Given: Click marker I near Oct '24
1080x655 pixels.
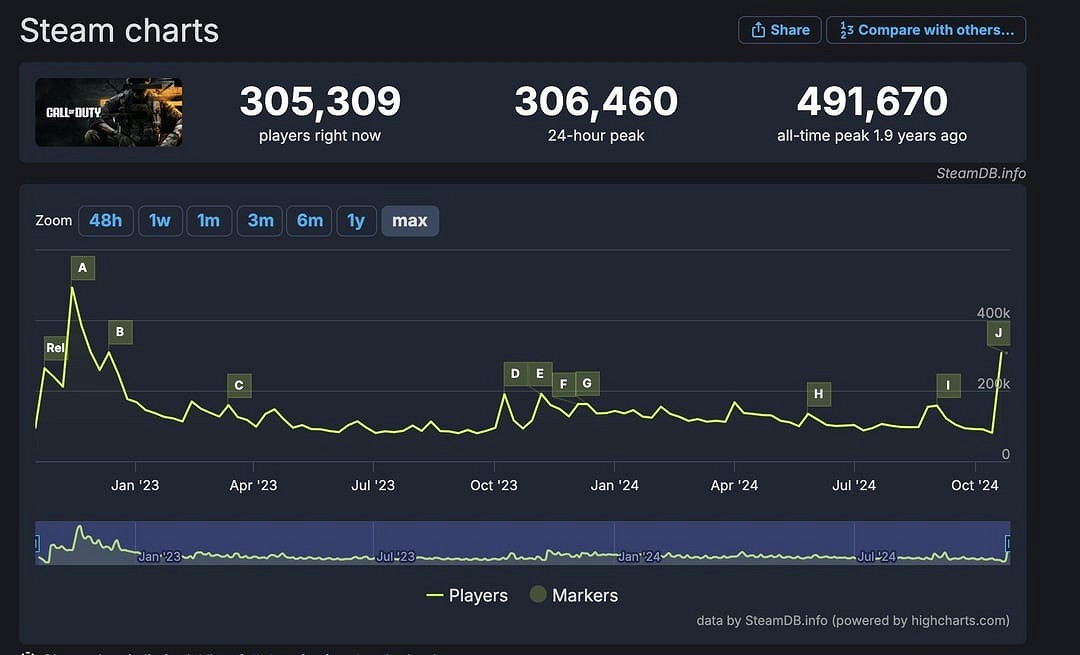Looking at the screenshot, I should pyautogui.click(x=948, y=385).
